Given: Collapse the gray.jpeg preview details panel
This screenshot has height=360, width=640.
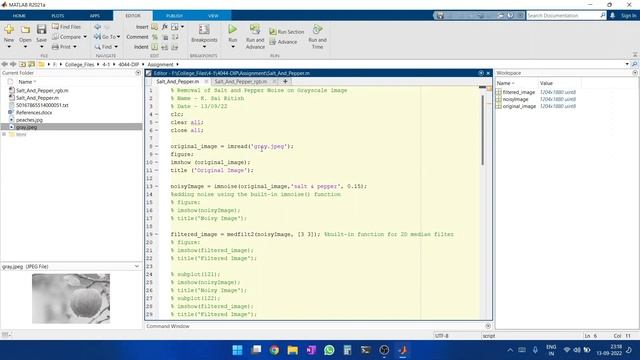Looking at the screenshot, I should [137, 267].
